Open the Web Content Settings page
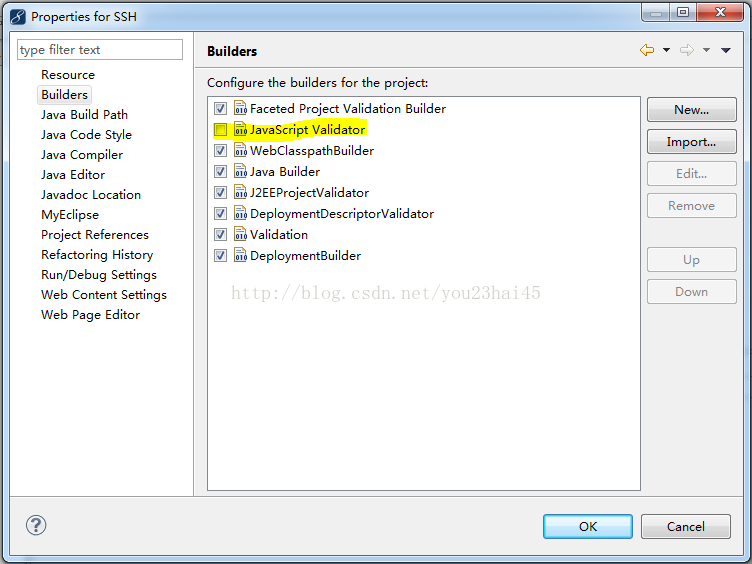 pos(104,294)
